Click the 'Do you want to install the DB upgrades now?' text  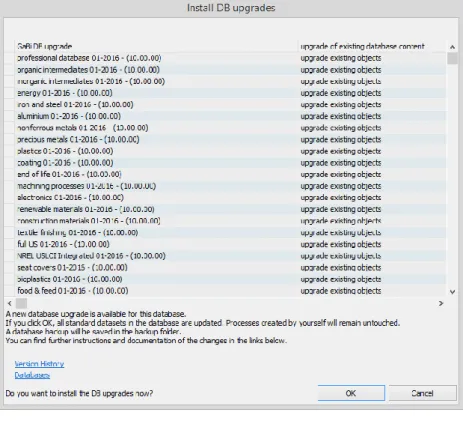click(x=79, y=393)
